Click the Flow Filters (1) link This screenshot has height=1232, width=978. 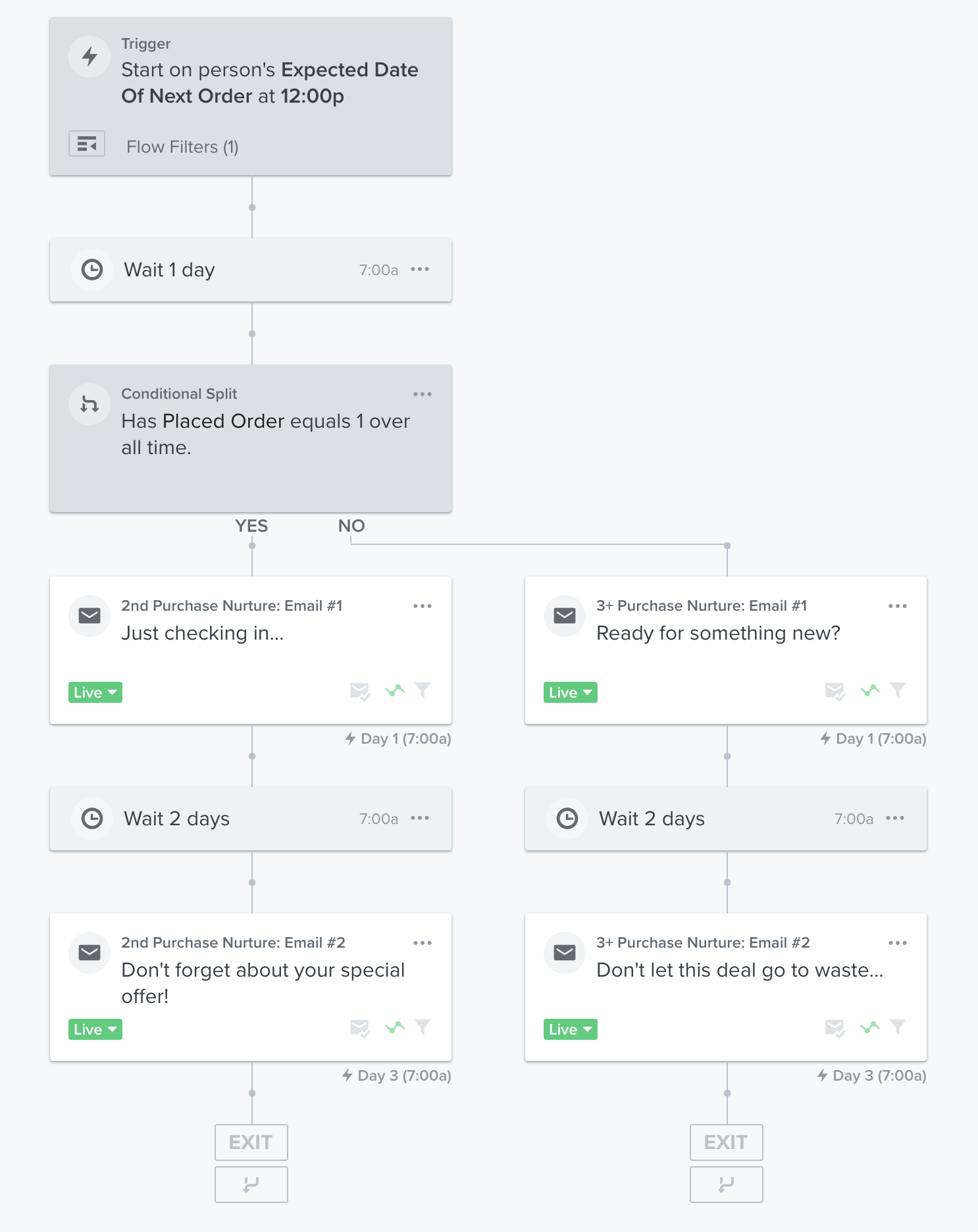point(182,147)
